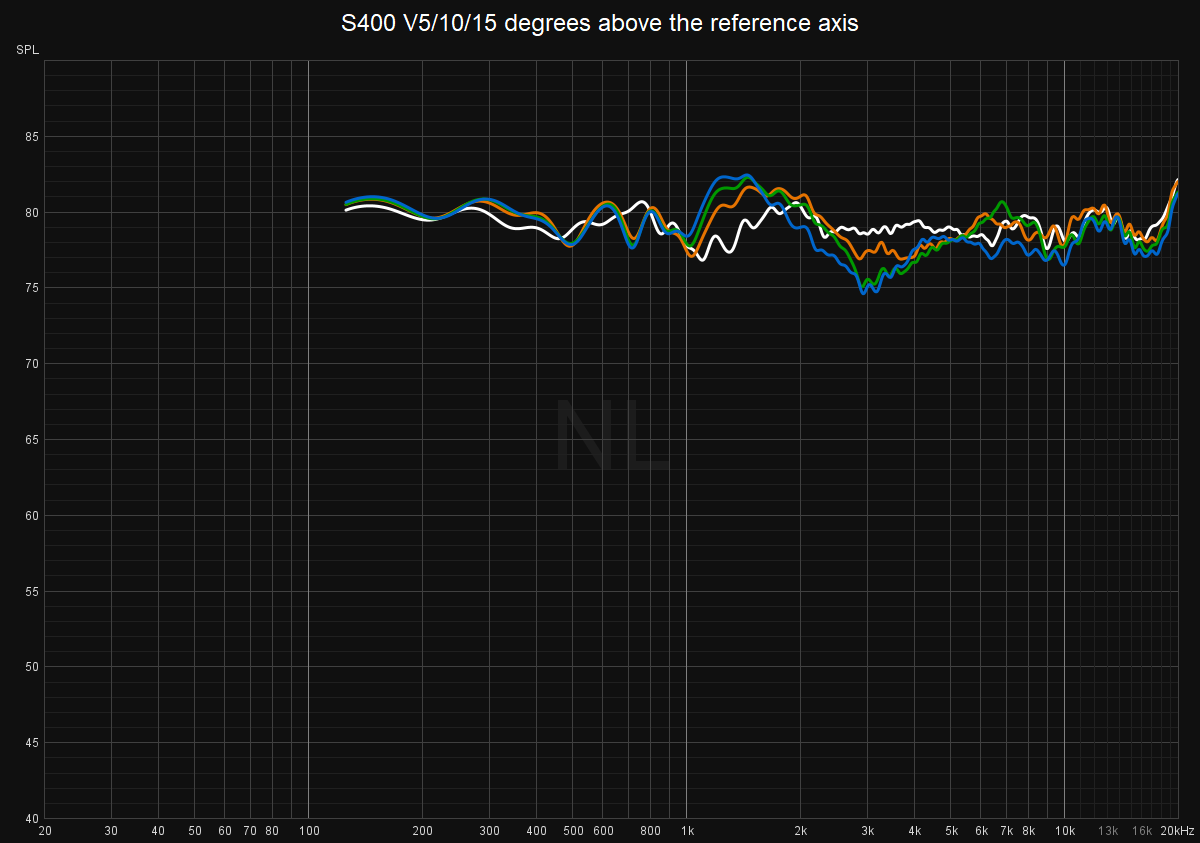Click the '200' frequency label
The width and height of the screenshot is (1200, 843).
pos(422,831)
